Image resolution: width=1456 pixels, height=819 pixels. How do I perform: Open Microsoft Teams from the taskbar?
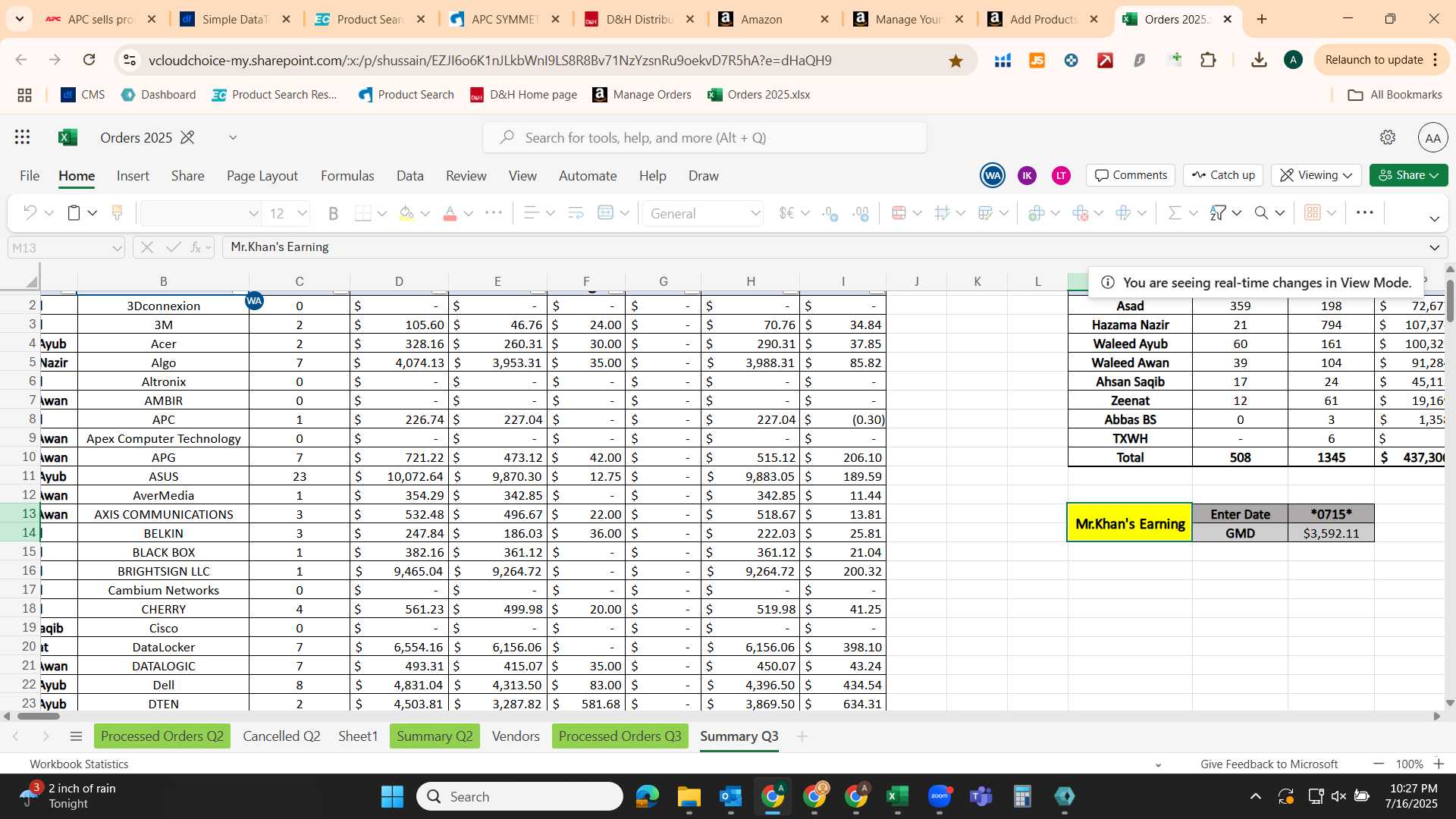(x=981, y=796)
